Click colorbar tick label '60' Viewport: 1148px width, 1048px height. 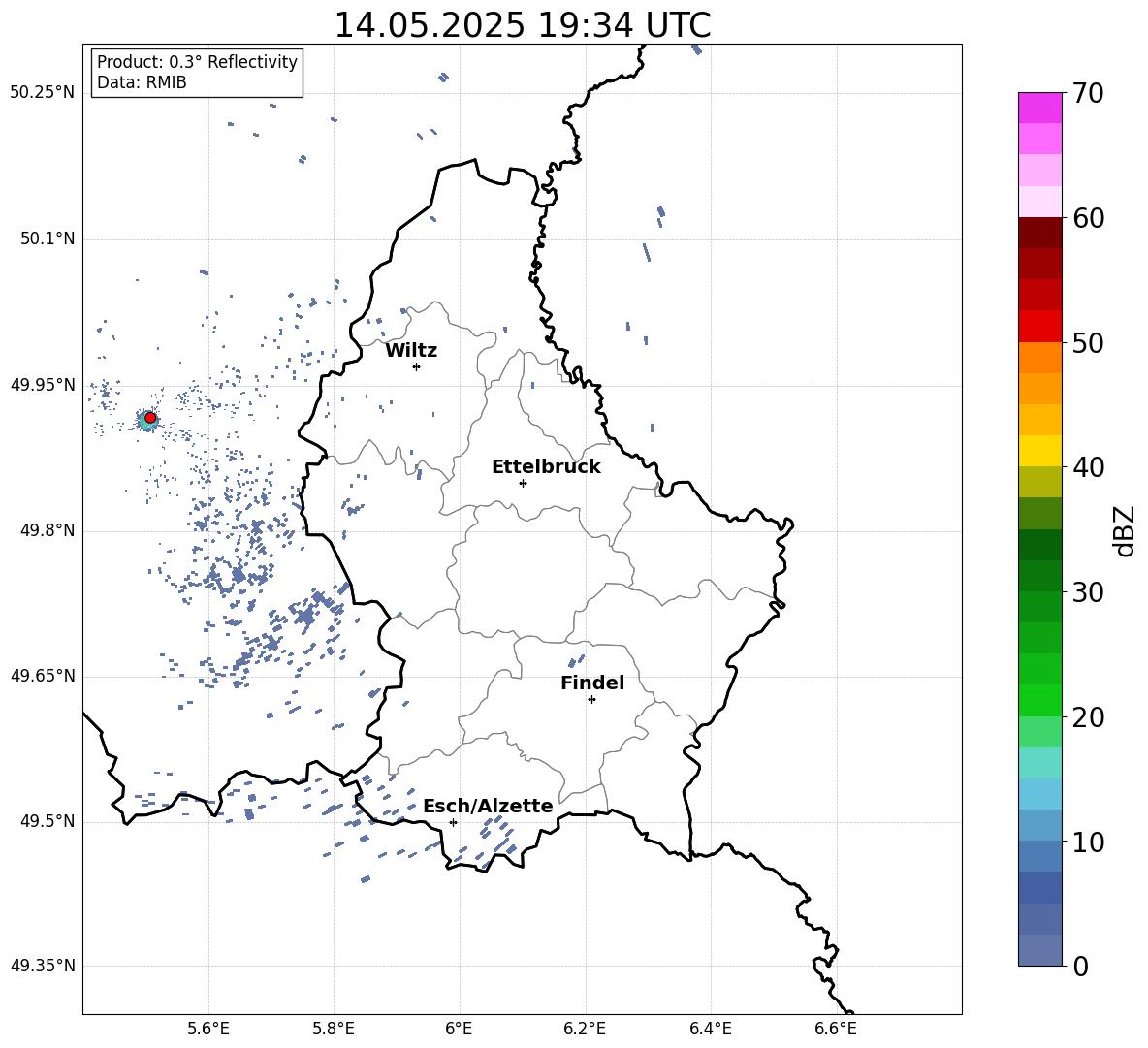[1088, 218]
